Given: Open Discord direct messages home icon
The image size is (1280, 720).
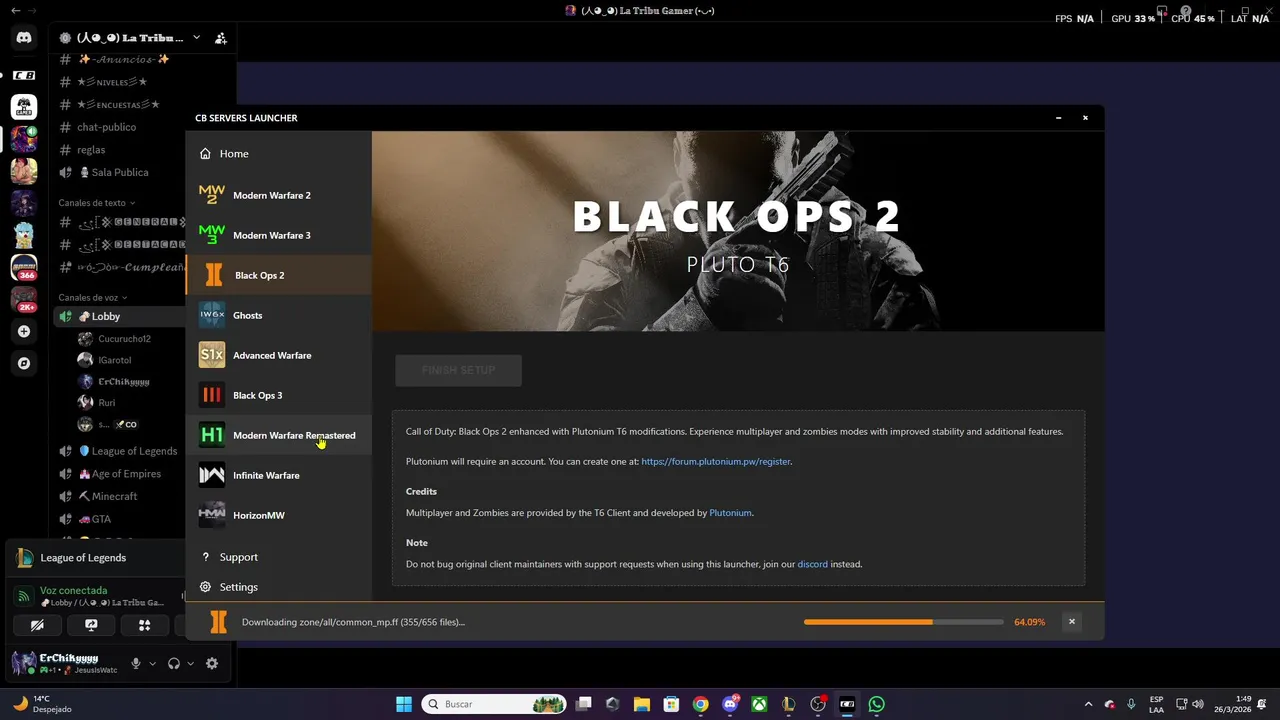Looking at the screenshot, I should [24, 38].
